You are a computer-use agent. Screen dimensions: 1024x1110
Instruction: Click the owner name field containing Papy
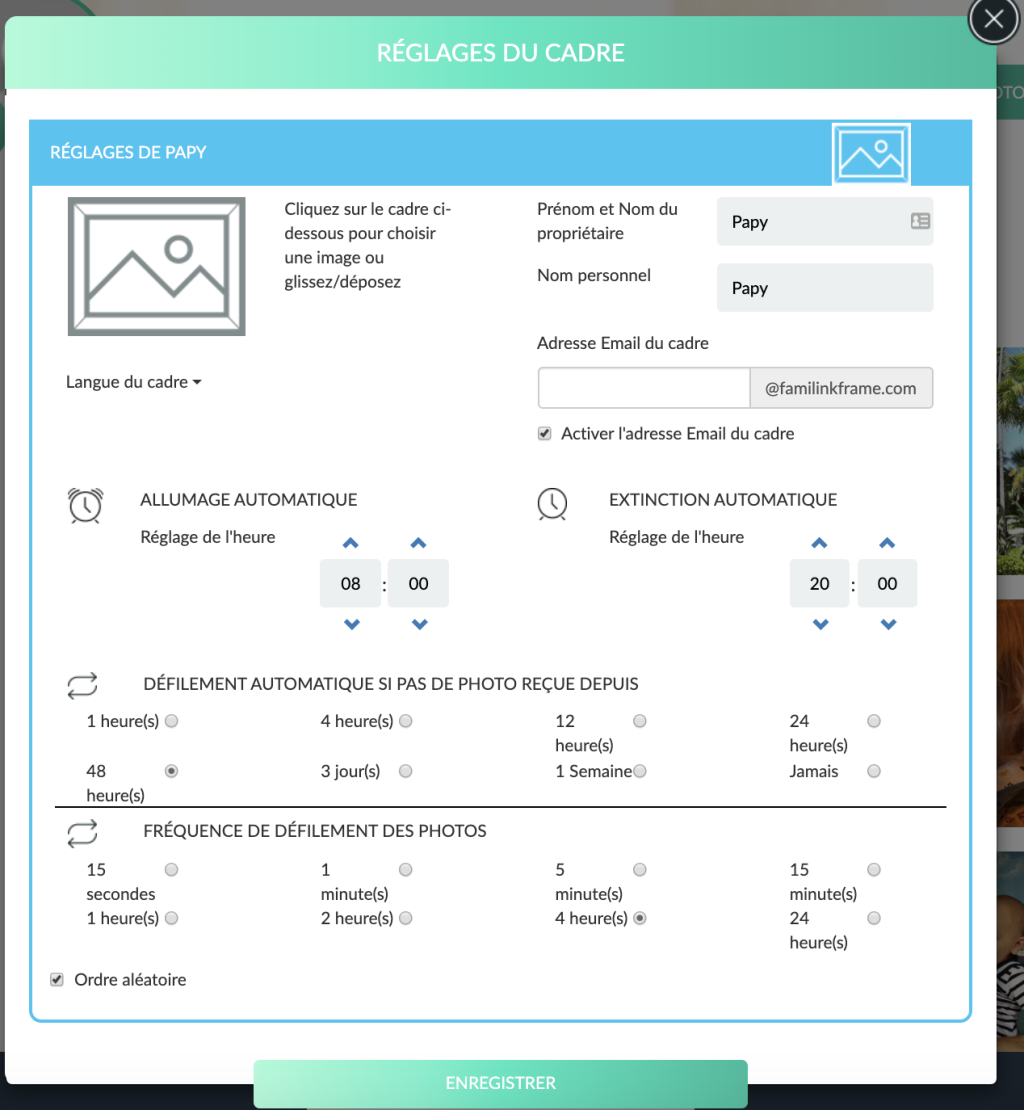[824, 222]
